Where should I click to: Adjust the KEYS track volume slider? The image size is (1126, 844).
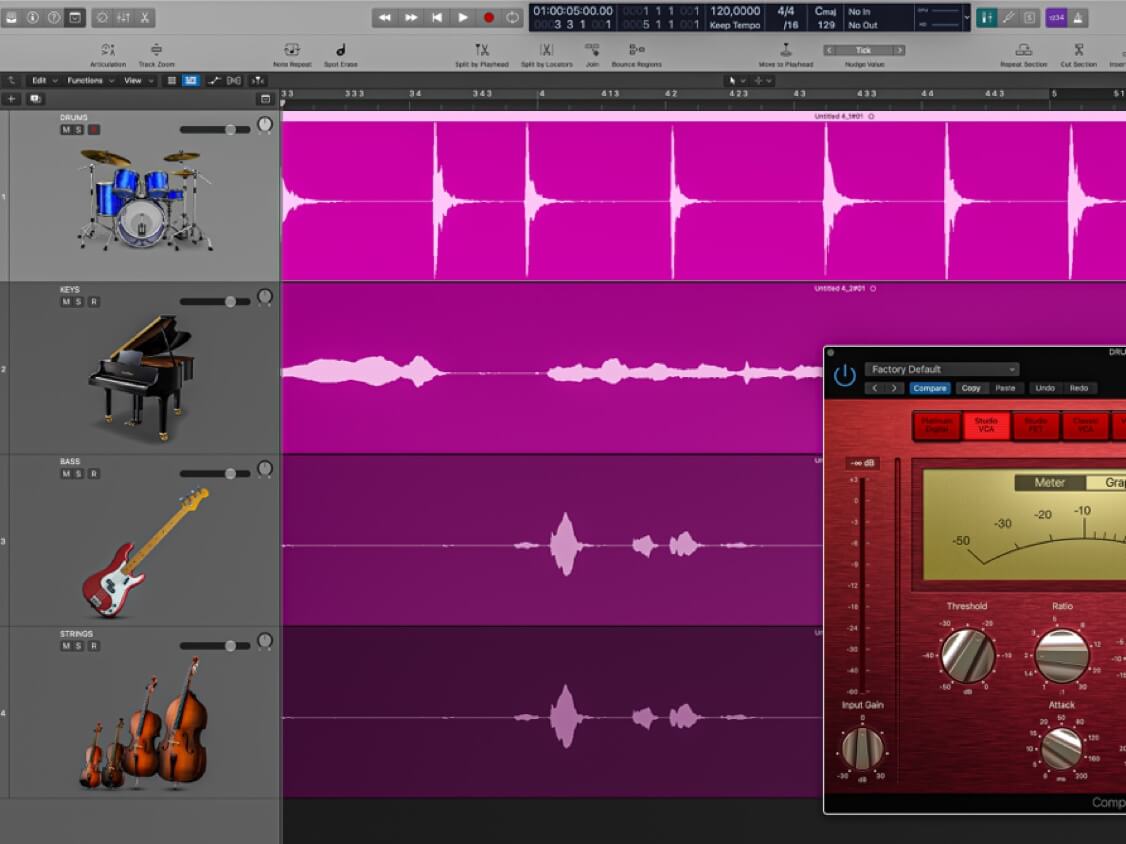pyautogui.click(x=215, y=302)
